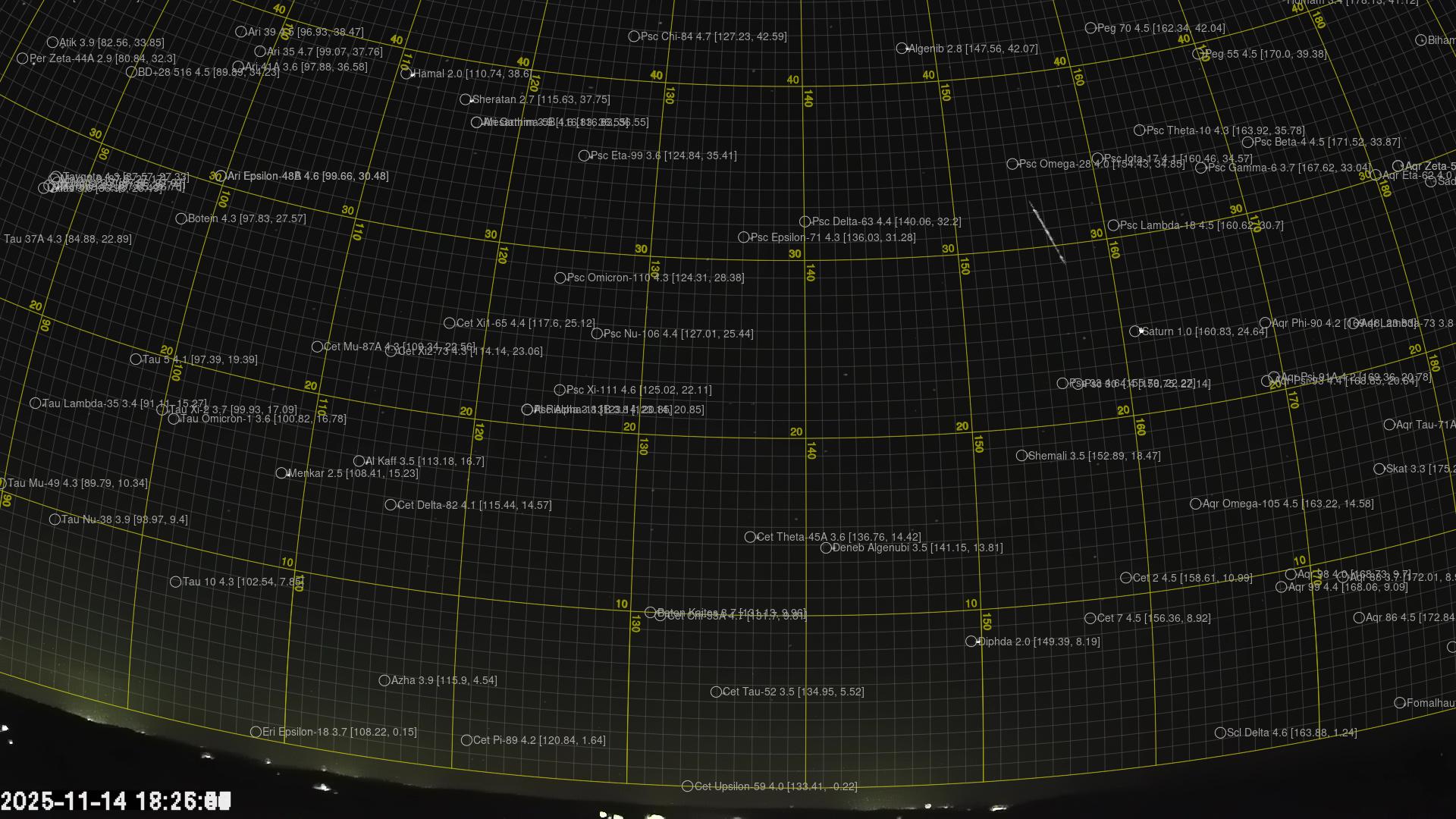1456x819 pixels.
Task: Click the Atik 3.9 star marker
Action: pos(52,42)
